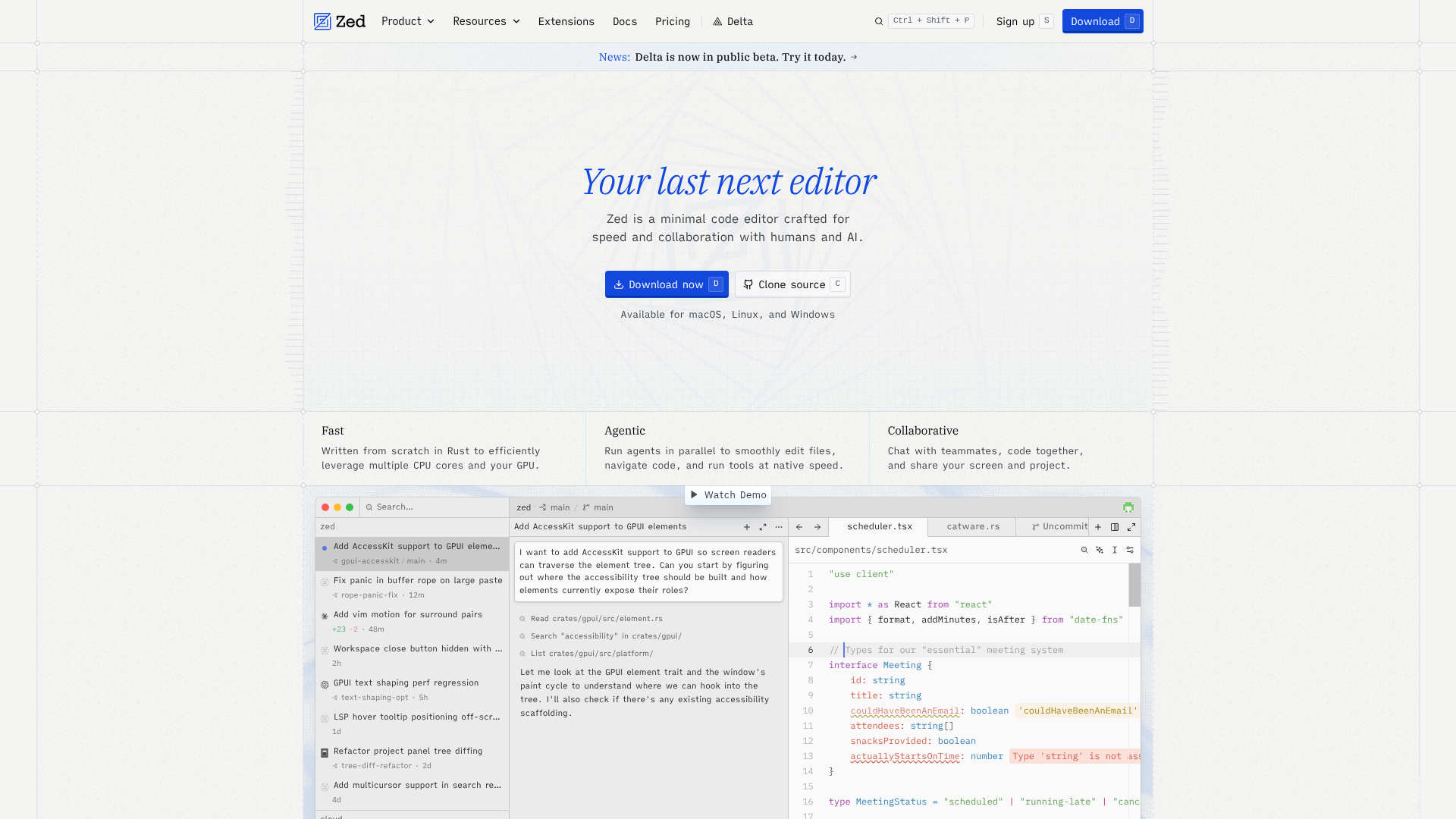
Task: Click the search icon beside Read crates/gpui/src/element.rs
Action: click(x=522, y=619)
